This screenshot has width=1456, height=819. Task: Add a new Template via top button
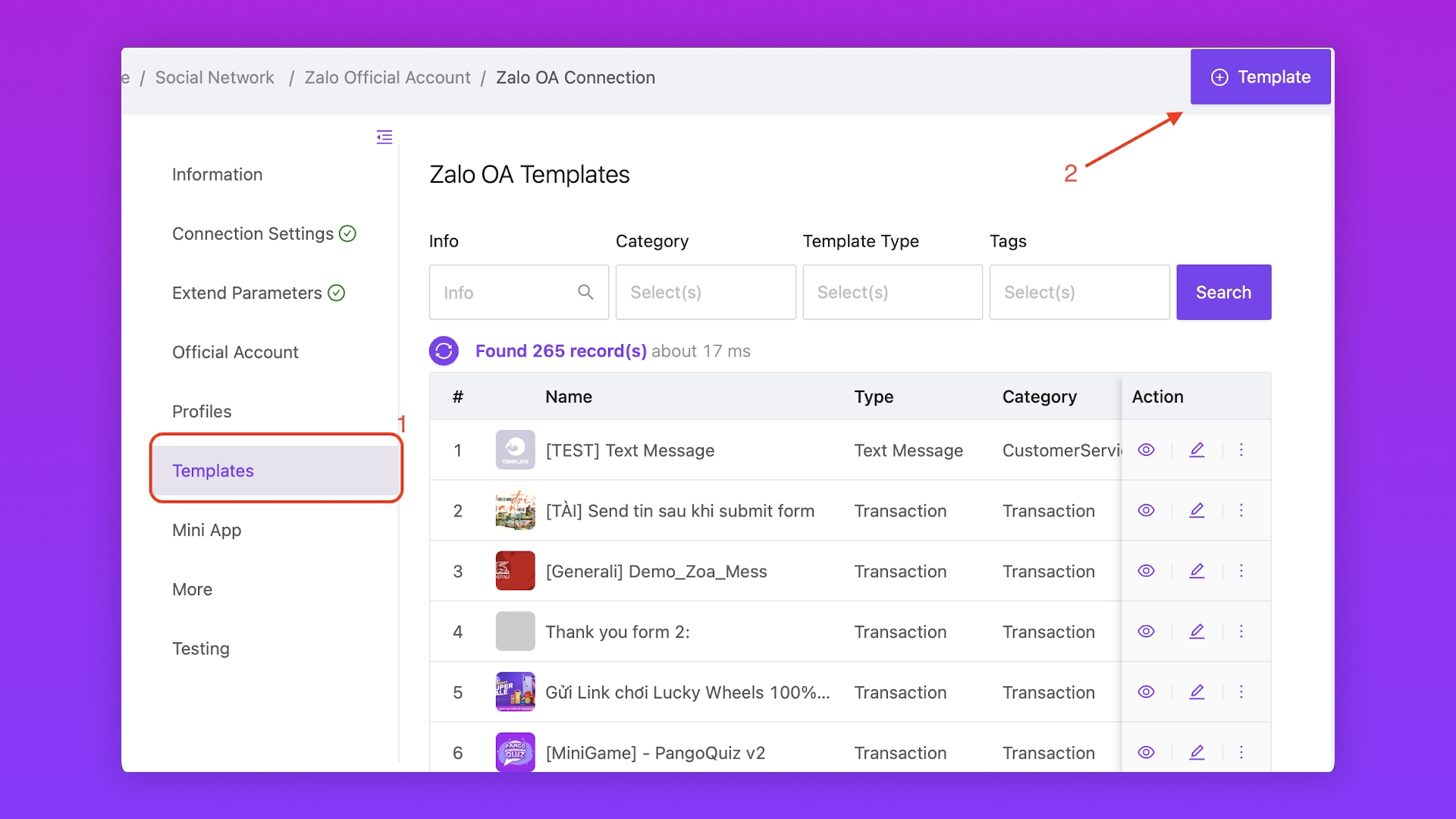(x=1260, y=77)
